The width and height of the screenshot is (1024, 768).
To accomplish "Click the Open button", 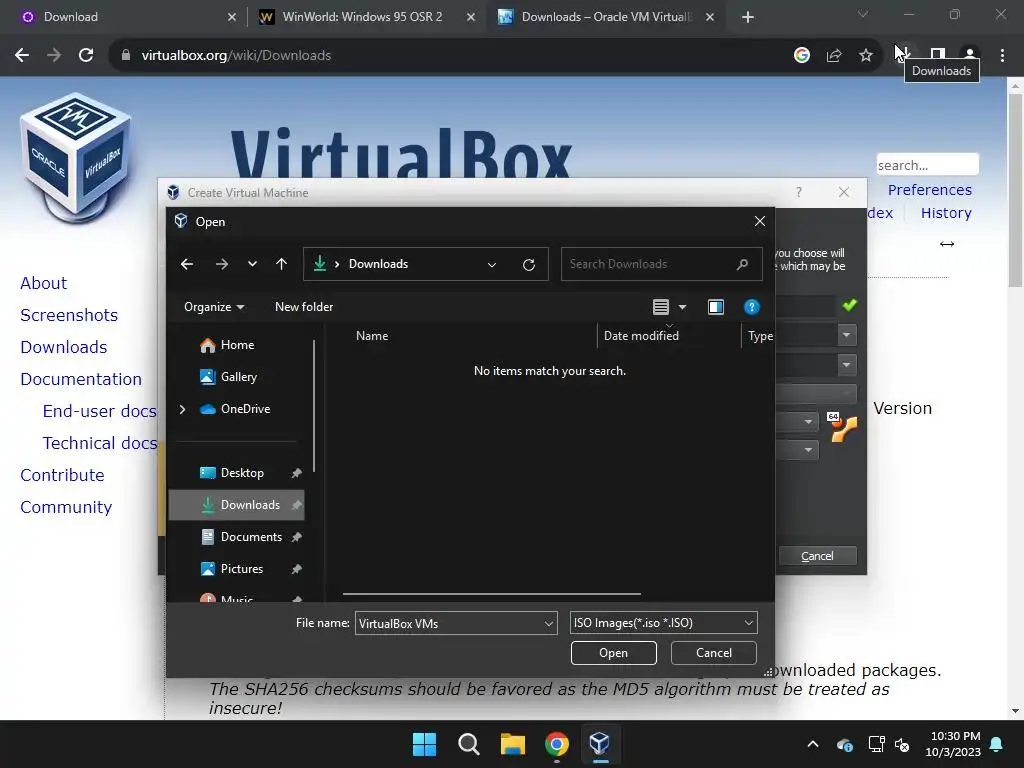I will pyautogui.click(x=613, y=653).
